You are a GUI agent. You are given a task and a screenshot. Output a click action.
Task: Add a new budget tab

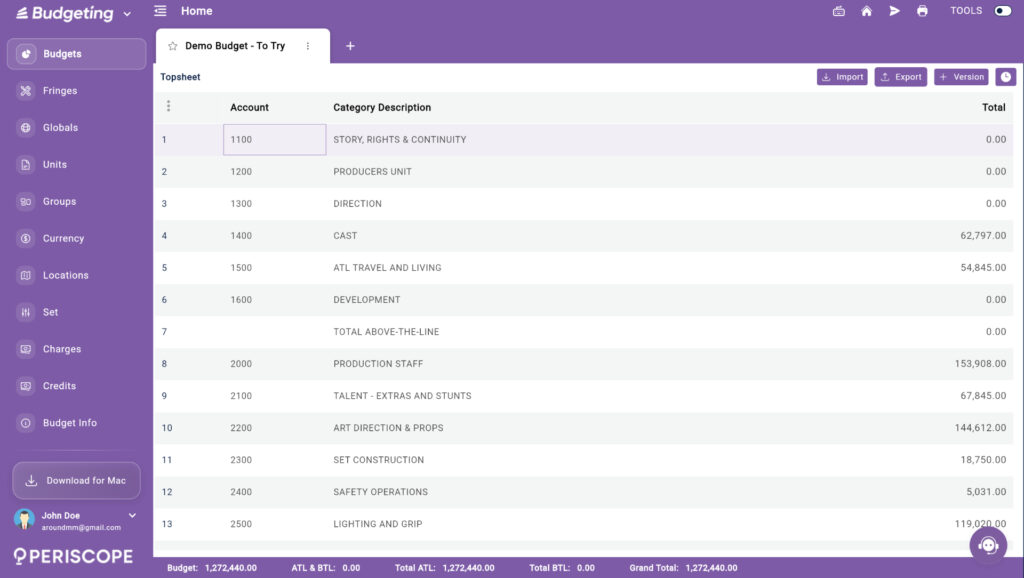point(350,46)
